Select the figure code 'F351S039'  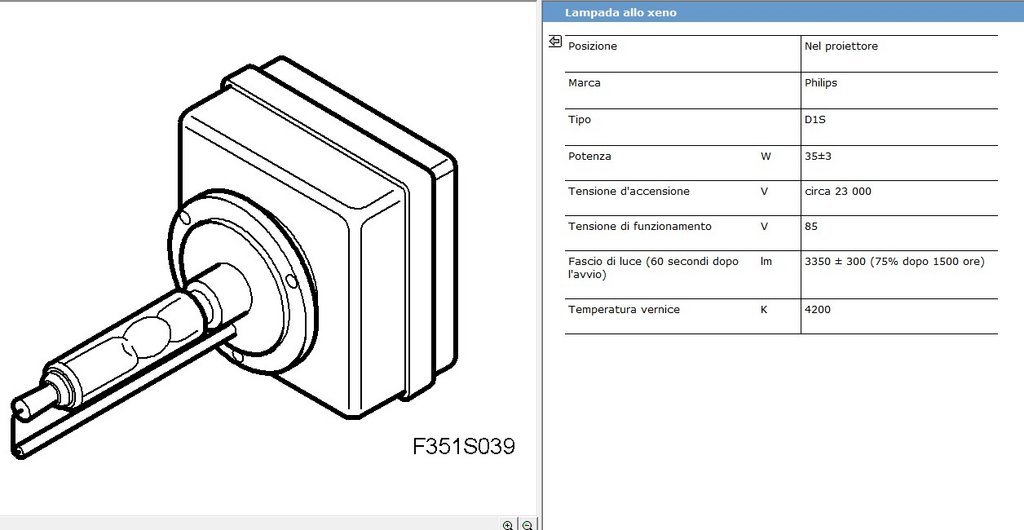[x=464, y=446]
